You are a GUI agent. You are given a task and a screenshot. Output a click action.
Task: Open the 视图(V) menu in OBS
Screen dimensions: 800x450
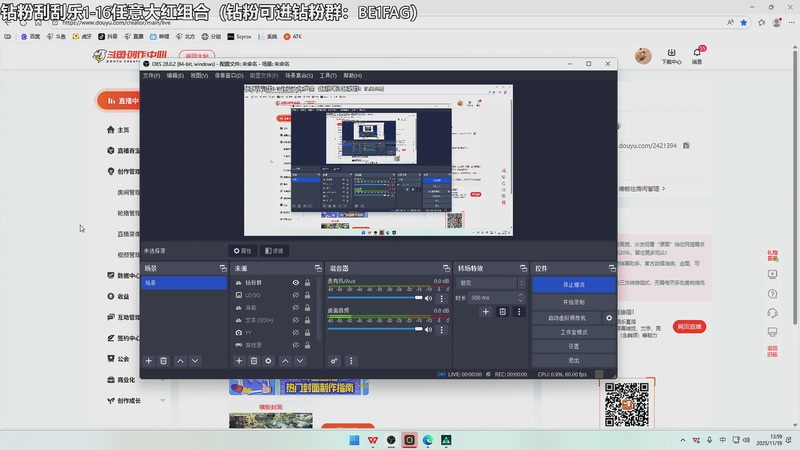(x=199, y=76)
